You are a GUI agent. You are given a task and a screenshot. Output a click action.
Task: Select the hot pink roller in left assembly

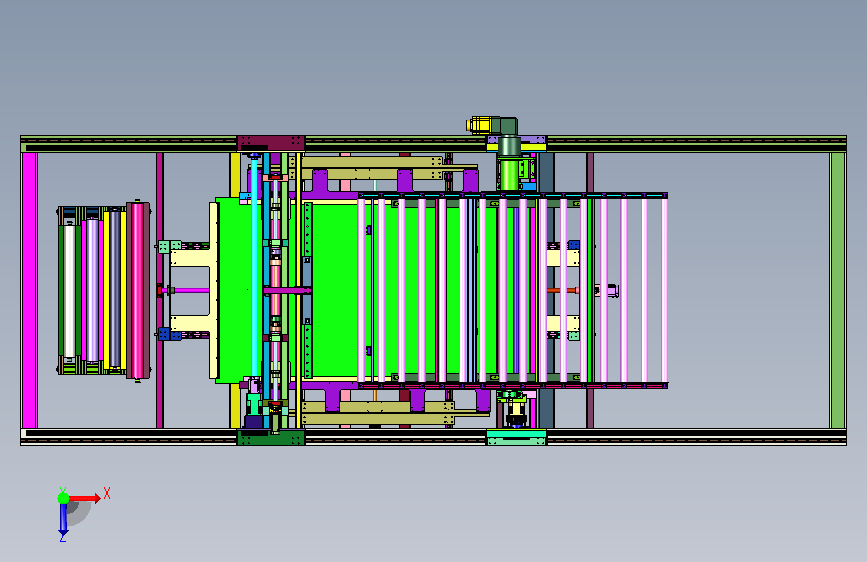138,290
